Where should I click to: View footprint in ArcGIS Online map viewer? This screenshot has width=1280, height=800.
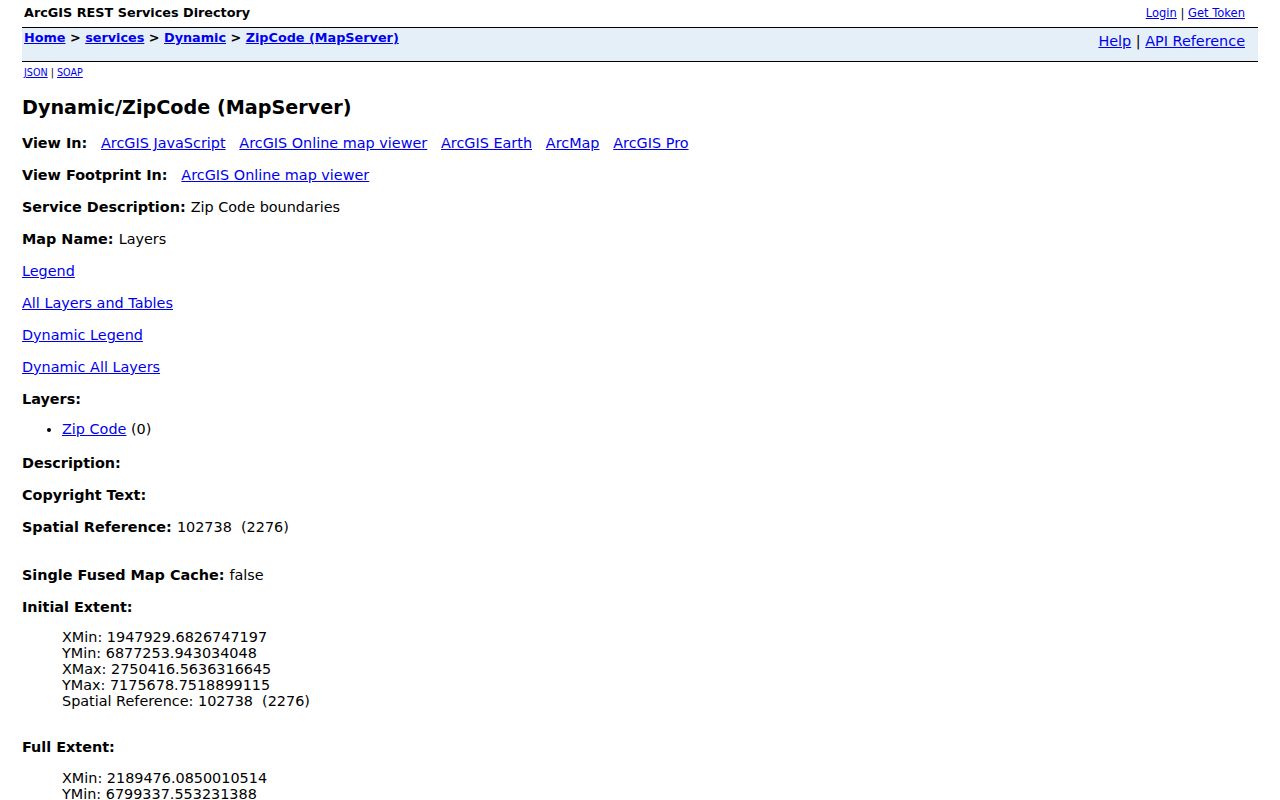click(x=275, y=175)
